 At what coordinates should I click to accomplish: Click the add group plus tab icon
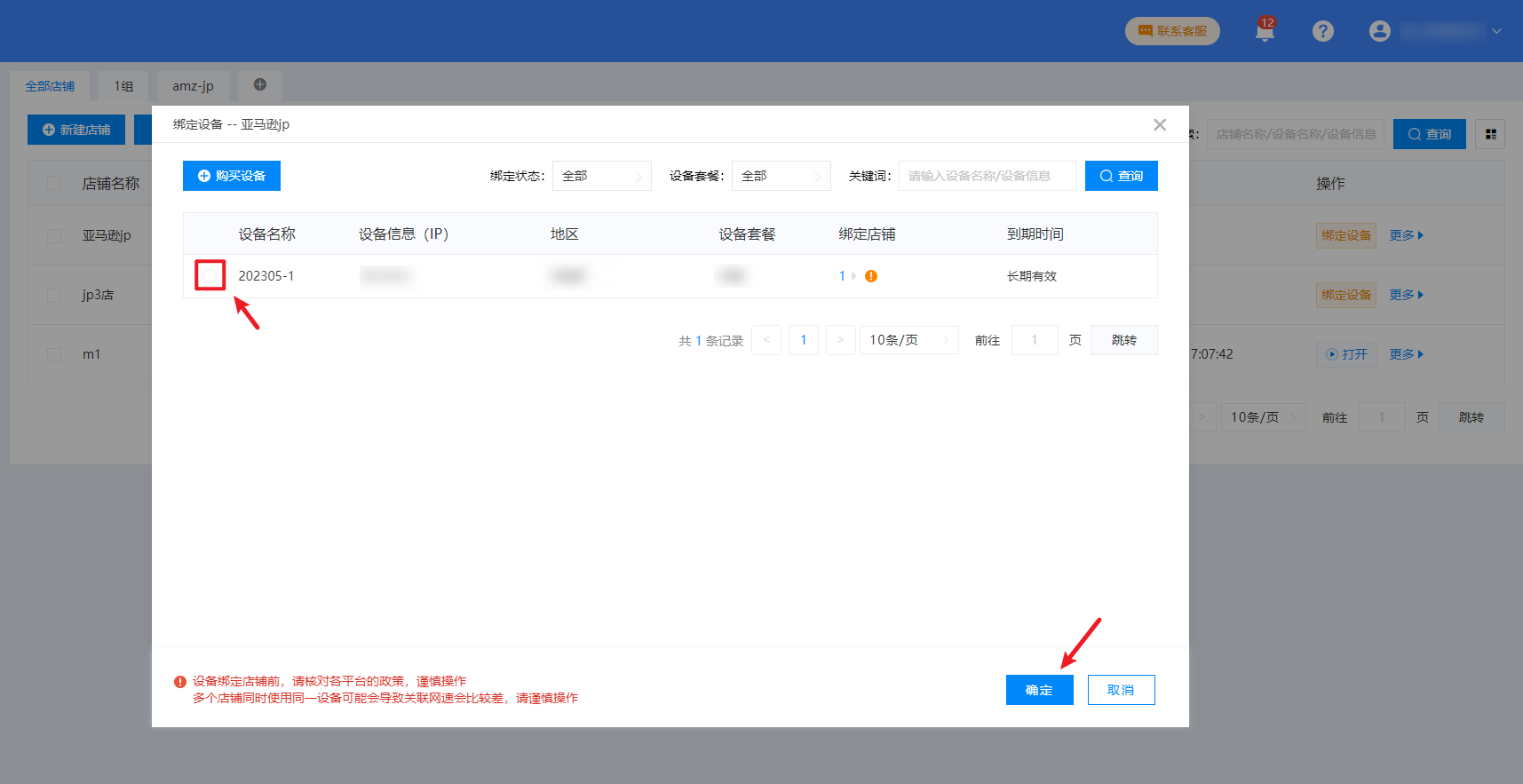coord(260,85)
